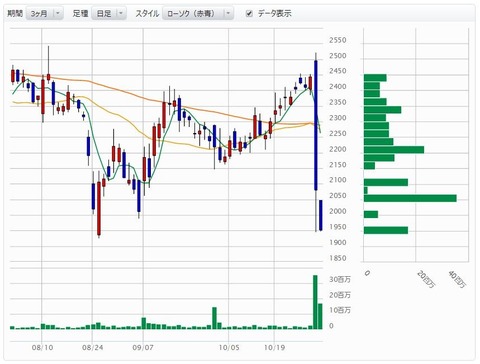Toggle the データ表示 checkbox

[x=249, y=14]
